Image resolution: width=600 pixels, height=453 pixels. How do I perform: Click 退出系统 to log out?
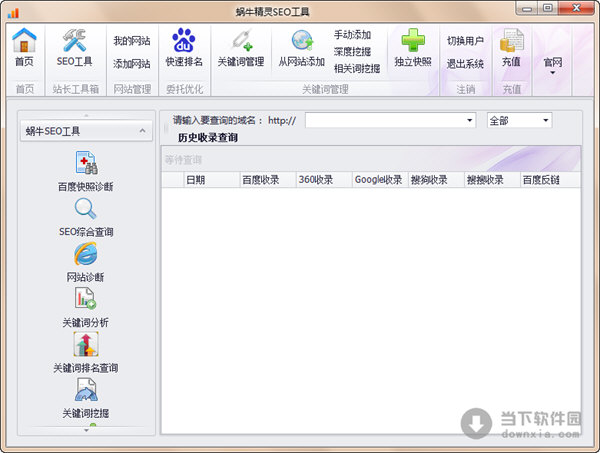(x=465, y=64)
